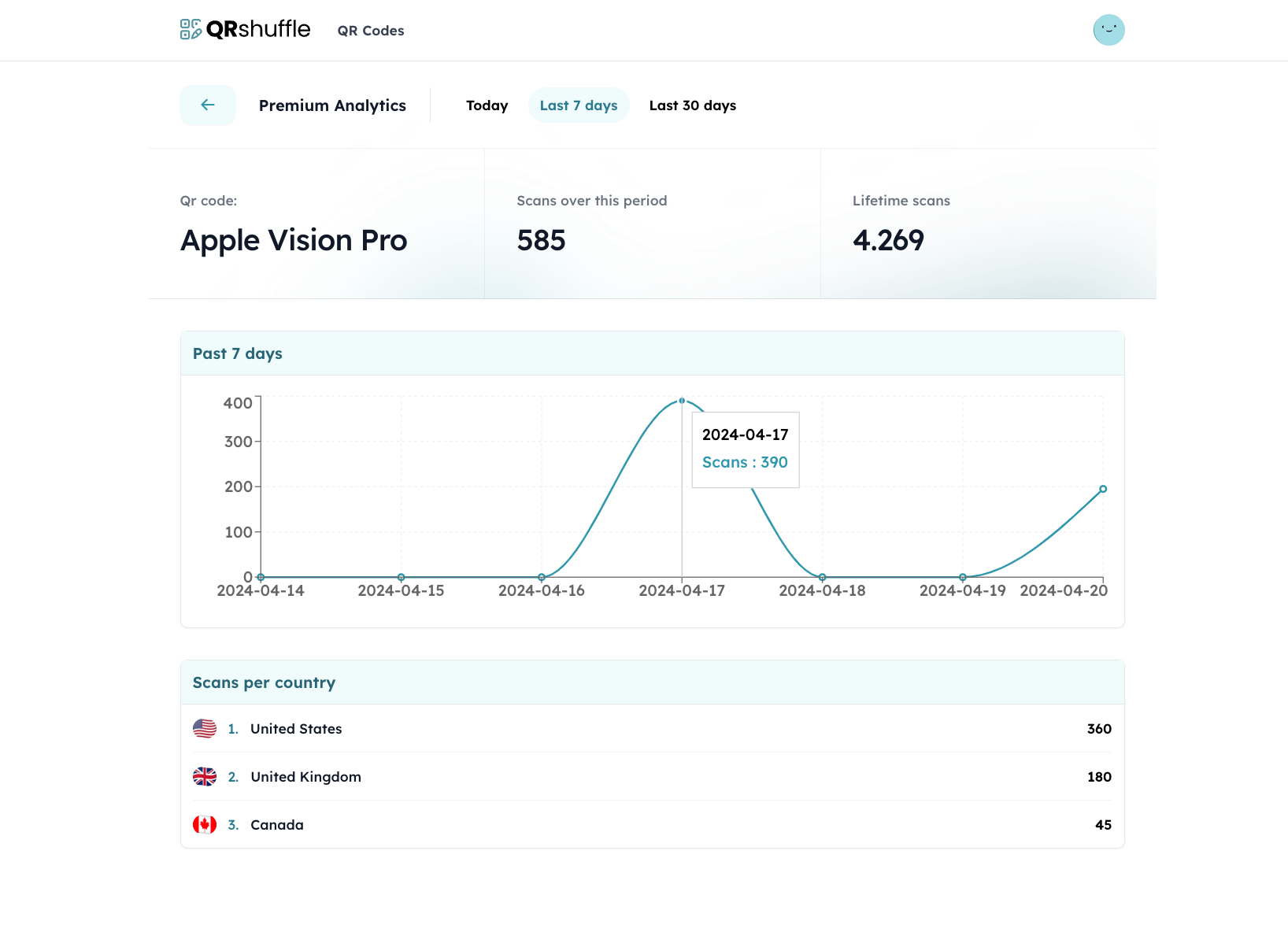
Task: Click the Canada flag icon
Action: [x=205, y=825]
